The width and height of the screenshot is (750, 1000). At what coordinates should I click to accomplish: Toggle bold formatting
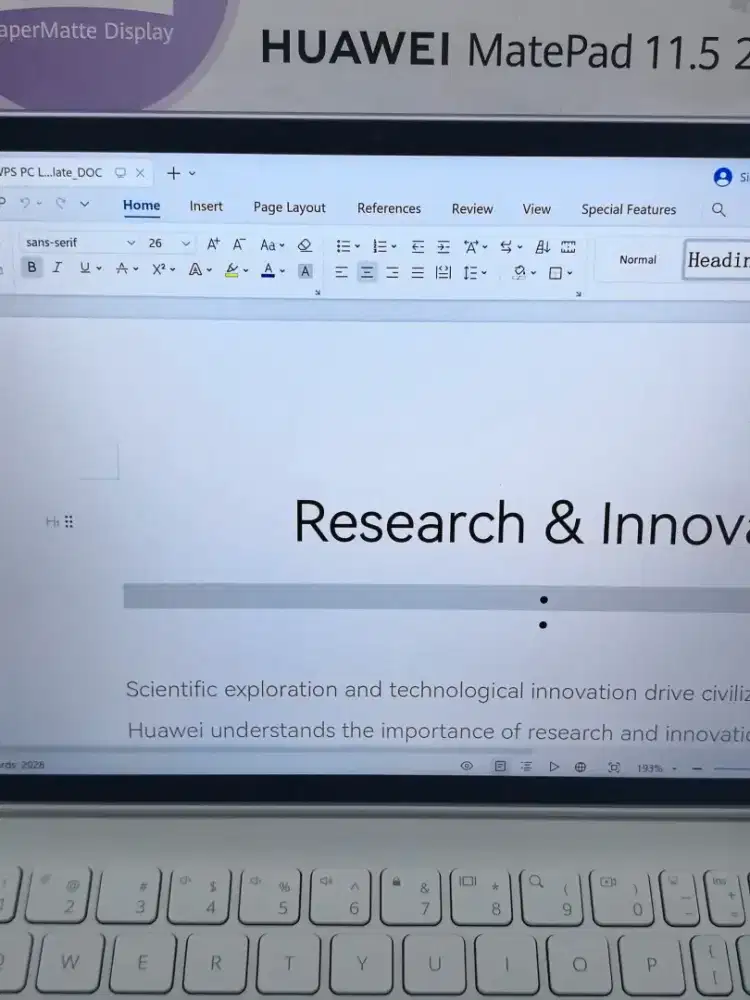click(31, 267)
